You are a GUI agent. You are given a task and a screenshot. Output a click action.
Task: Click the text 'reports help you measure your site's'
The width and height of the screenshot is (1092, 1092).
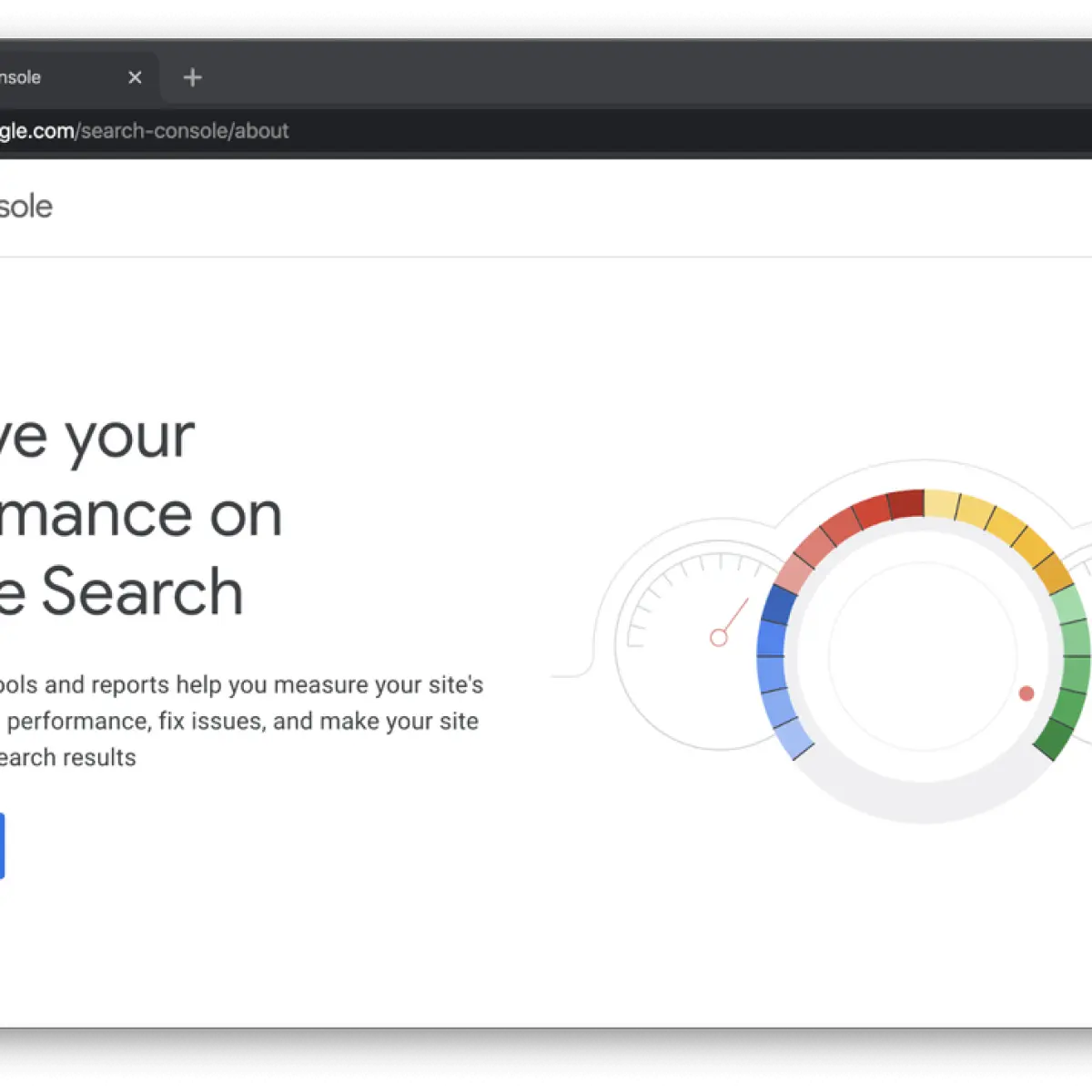[x=291, y=684]
